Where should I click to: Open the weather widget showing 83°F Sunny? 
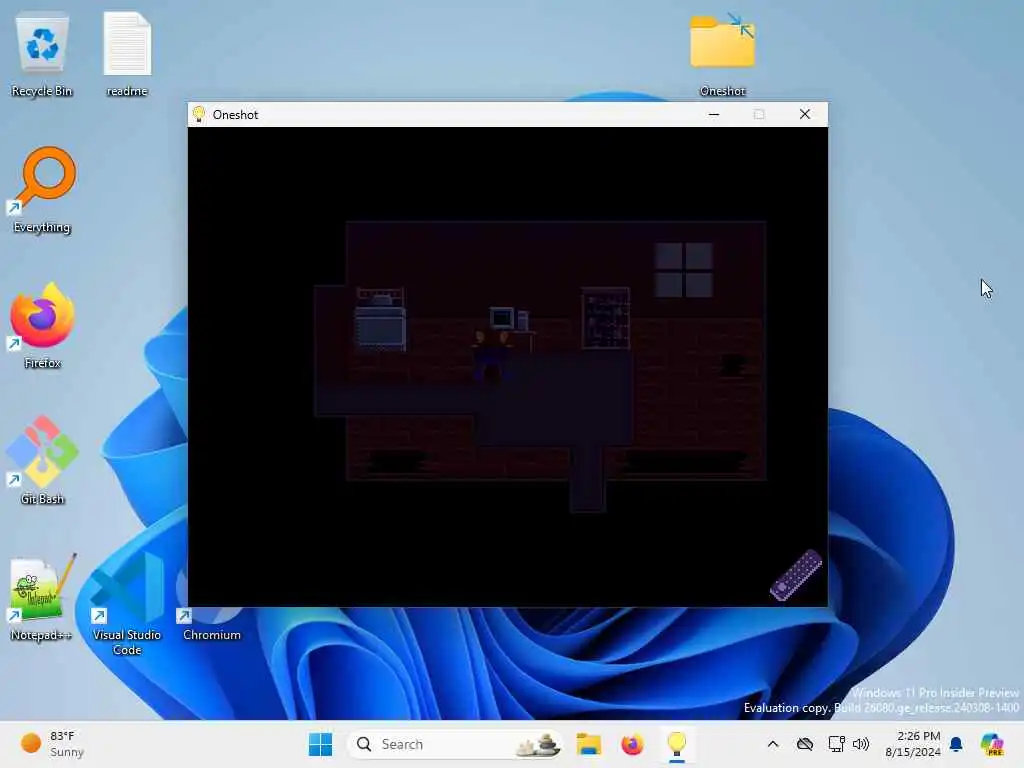52,744
